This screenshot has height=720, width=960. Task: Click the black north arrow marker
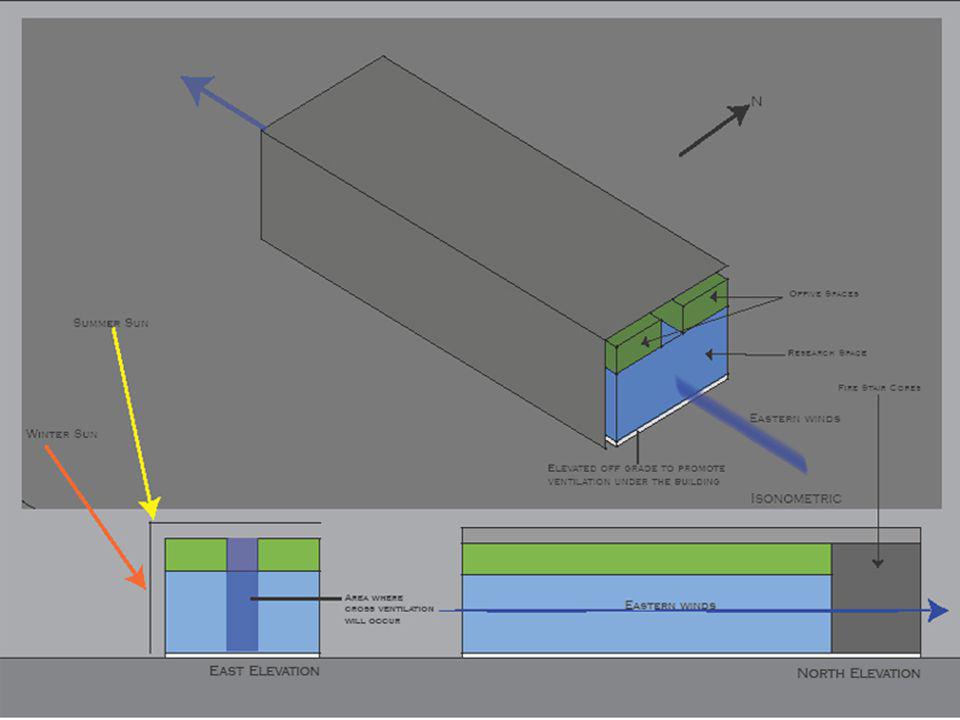coord(714,130)
